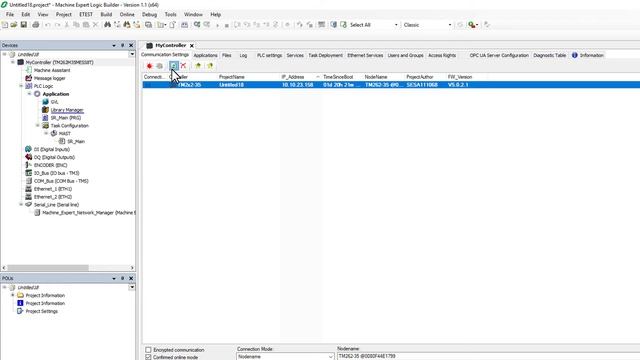
Task: Select Machine Assistant in device tree
Action: [52, 70]
